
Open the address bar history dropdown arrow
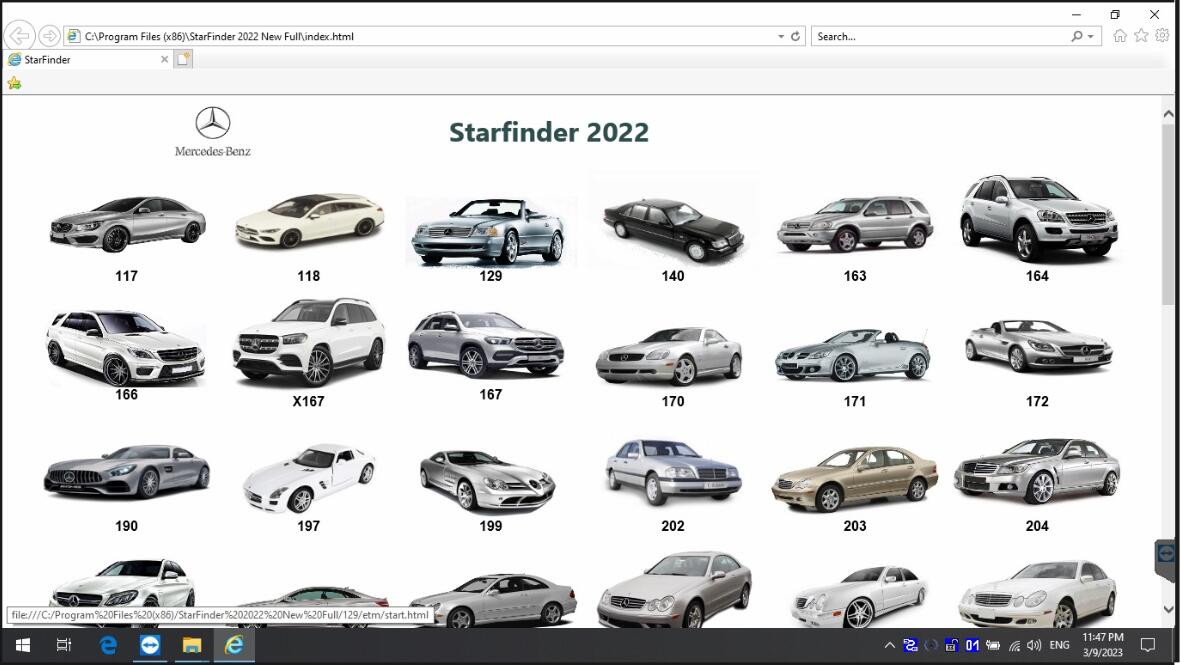[781, 36]
